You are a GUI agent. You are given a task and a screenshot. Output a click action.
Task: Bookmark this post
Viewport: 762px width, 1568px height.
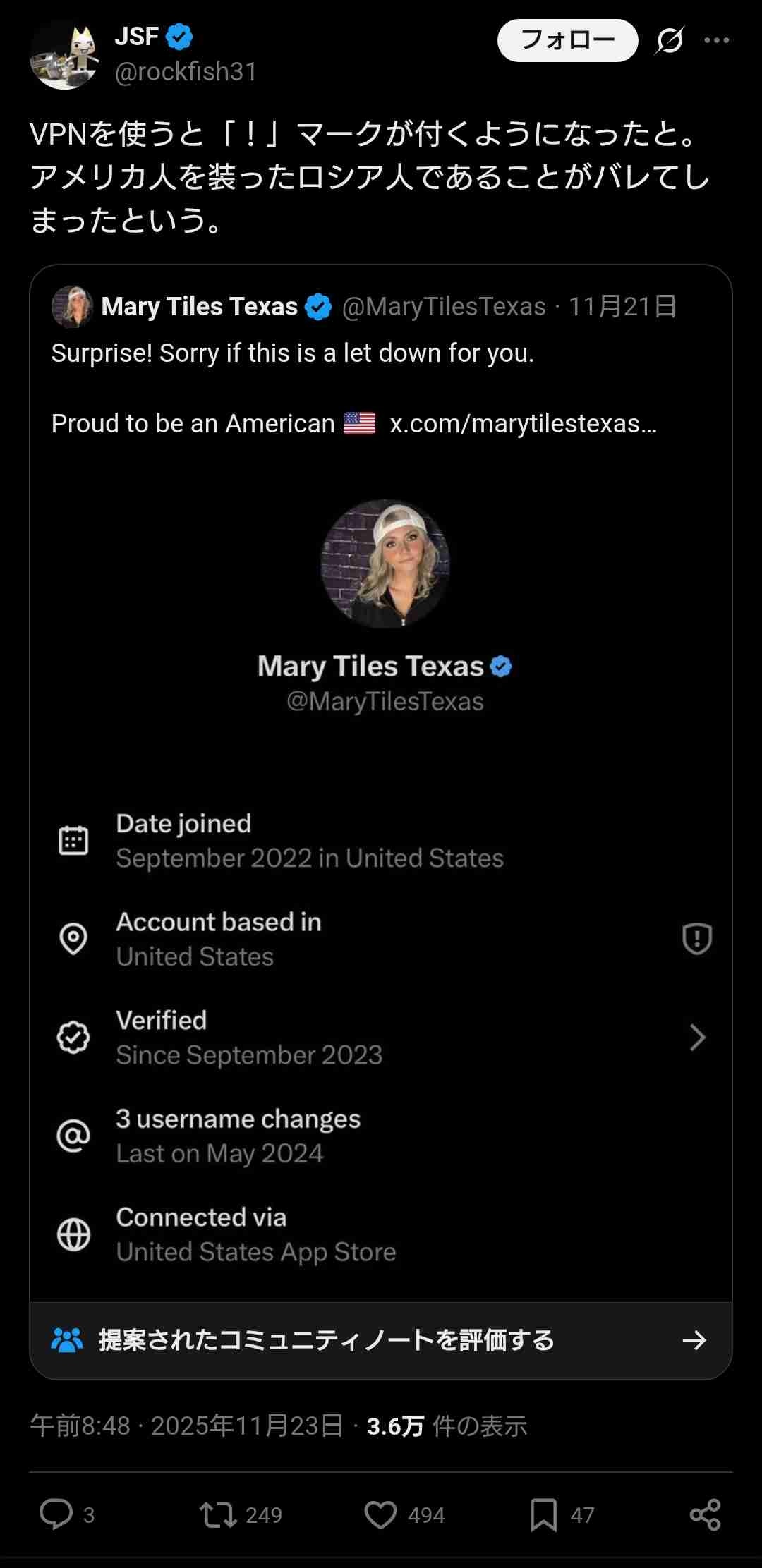tap(543, 1514)
